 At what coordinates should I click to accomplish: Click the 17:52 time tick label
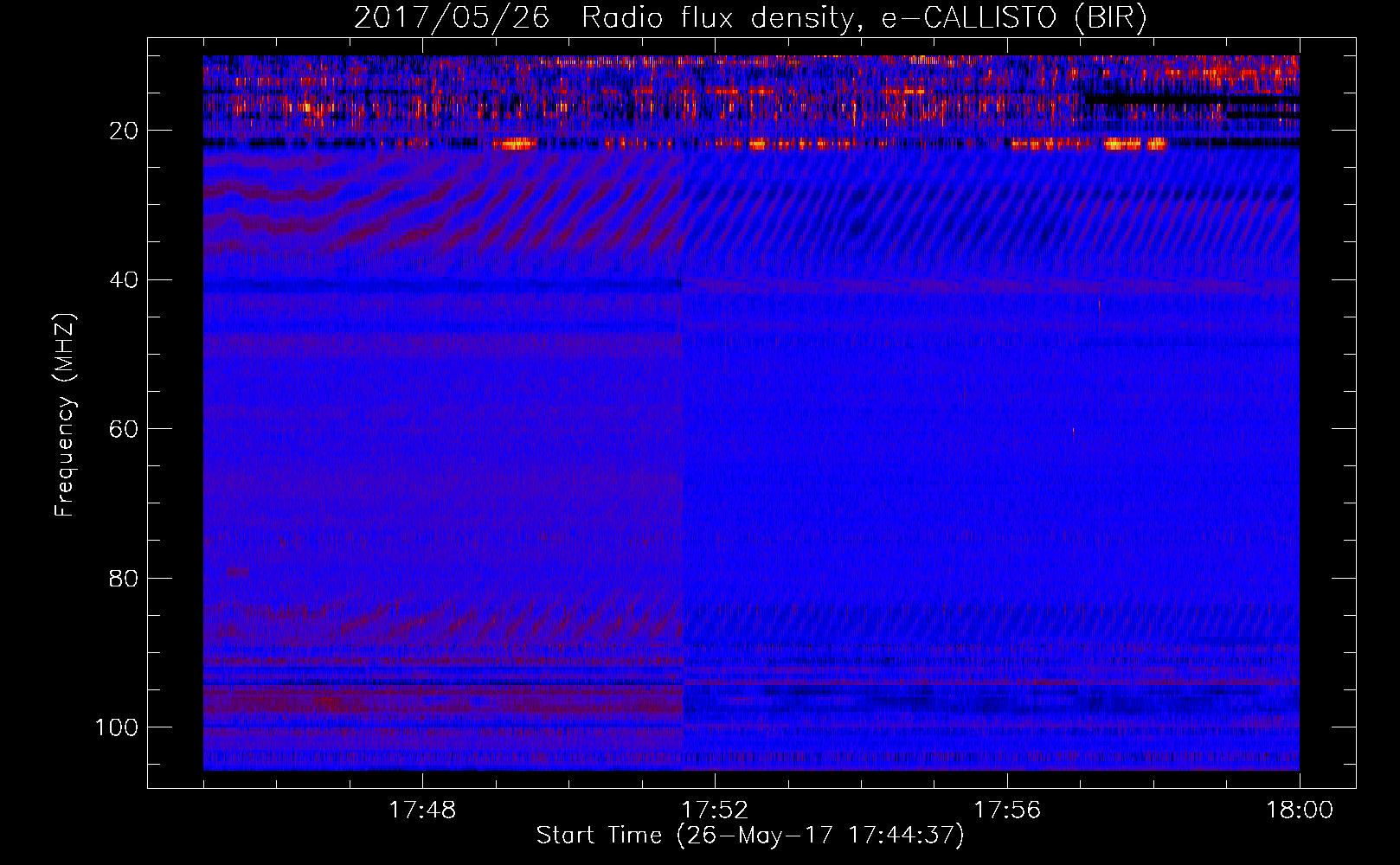(x=715, y=810)
